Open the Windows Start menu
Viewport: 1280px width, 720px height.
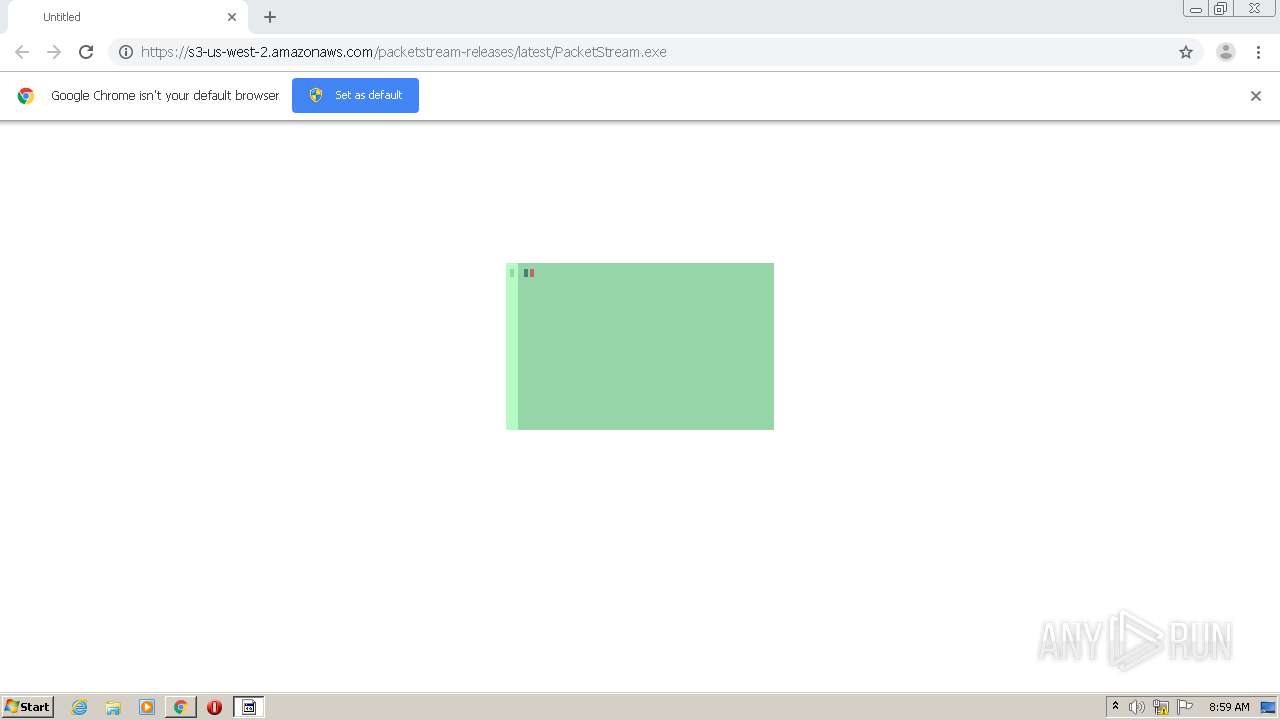[x=28, y=707]
